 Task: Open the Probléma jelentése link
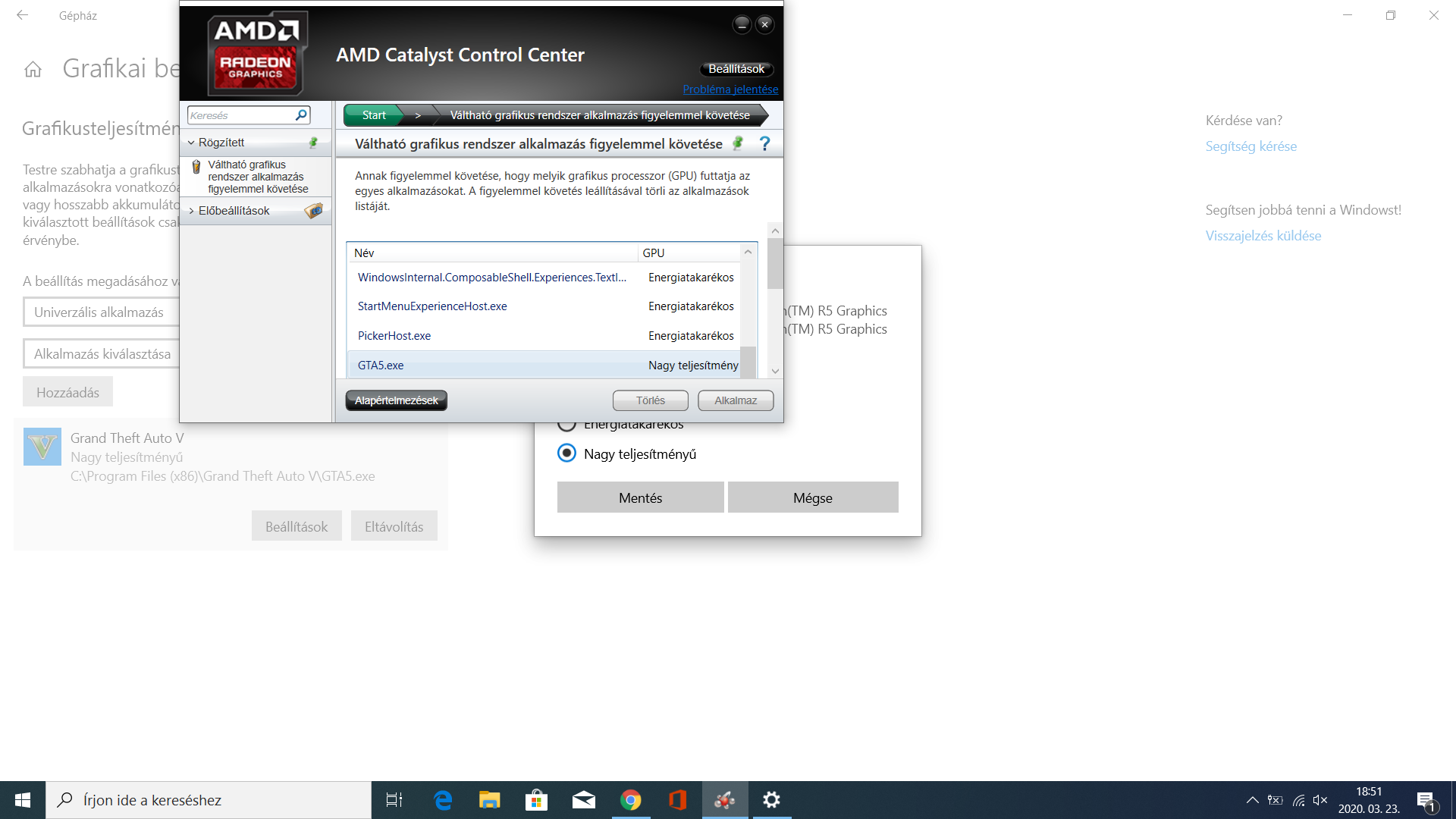730,89
